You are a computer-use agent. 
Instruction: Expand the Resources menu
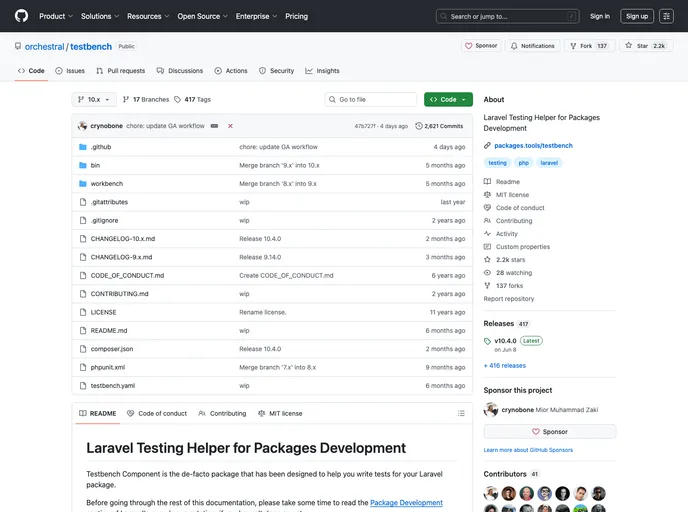[148, 16]
